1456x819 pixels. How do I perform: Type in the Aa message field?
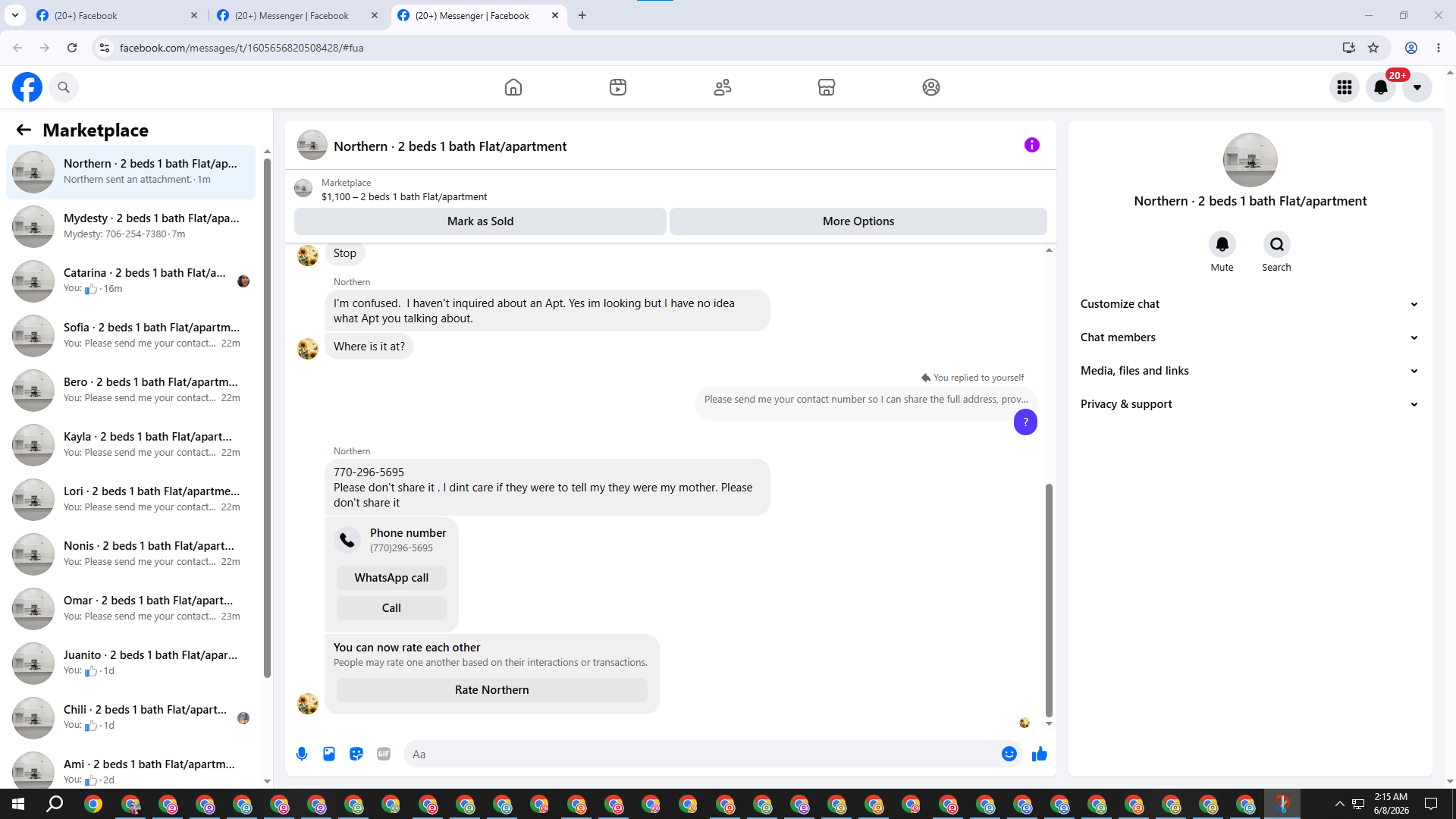coord(701,754)
